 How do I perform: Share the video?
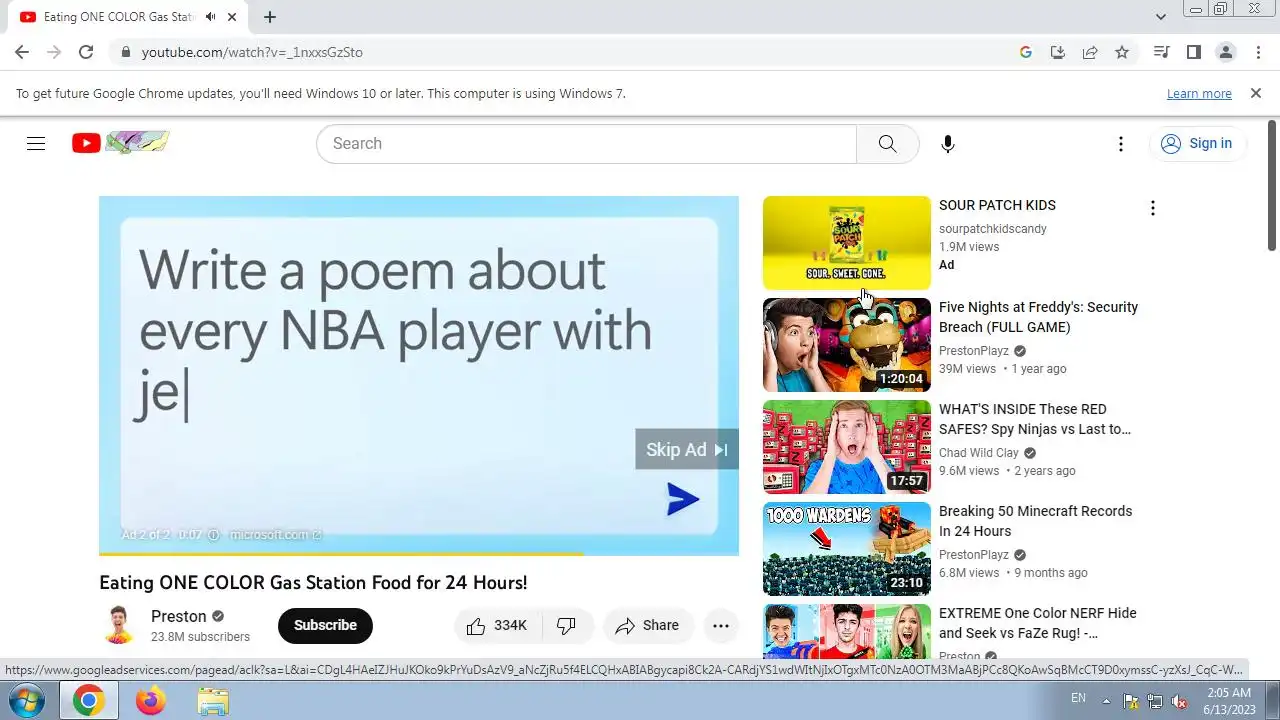click(648, 625)
